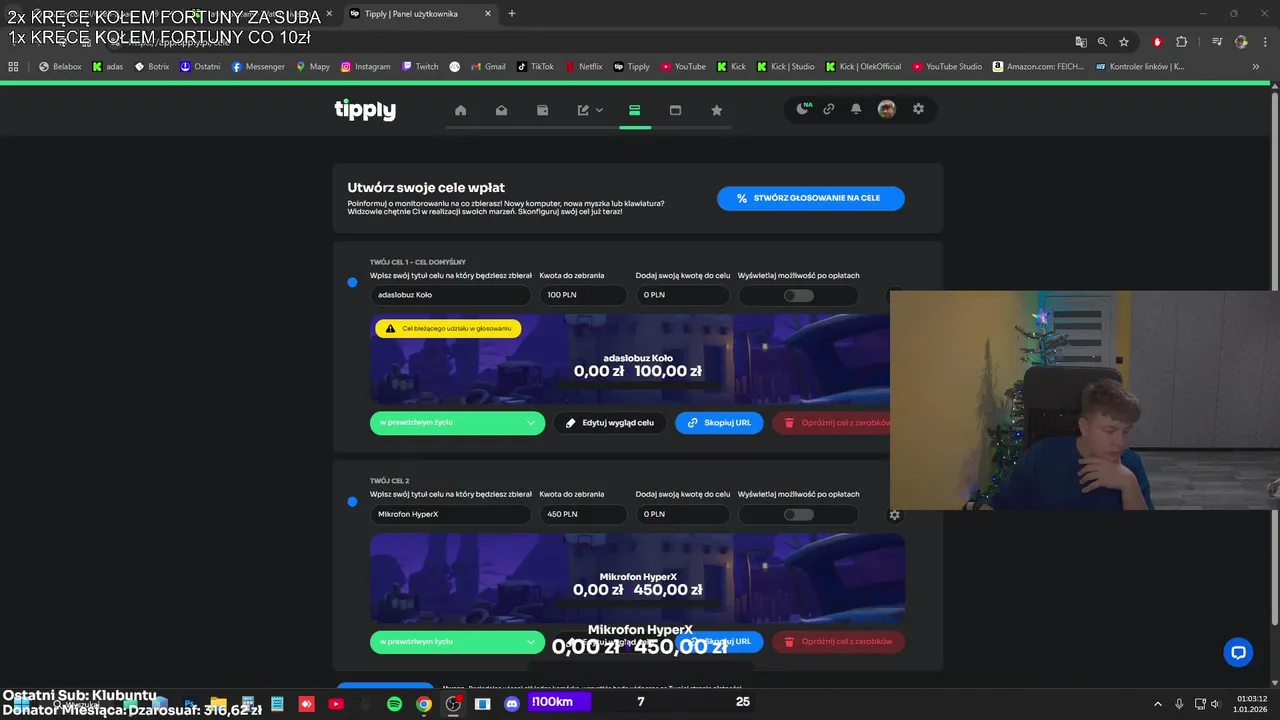
Task: Edit the 'Mikrofon HyperX' title field
Action: pyautogui.click(x=450, y=514)
